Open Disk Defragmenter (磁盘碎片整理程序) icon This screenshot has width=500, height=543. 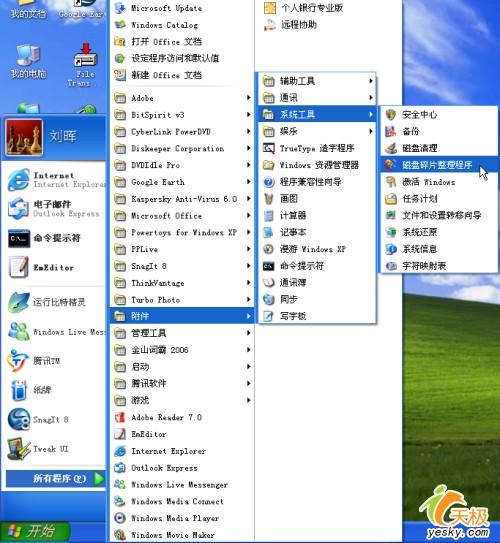click(x=391, y=165)
